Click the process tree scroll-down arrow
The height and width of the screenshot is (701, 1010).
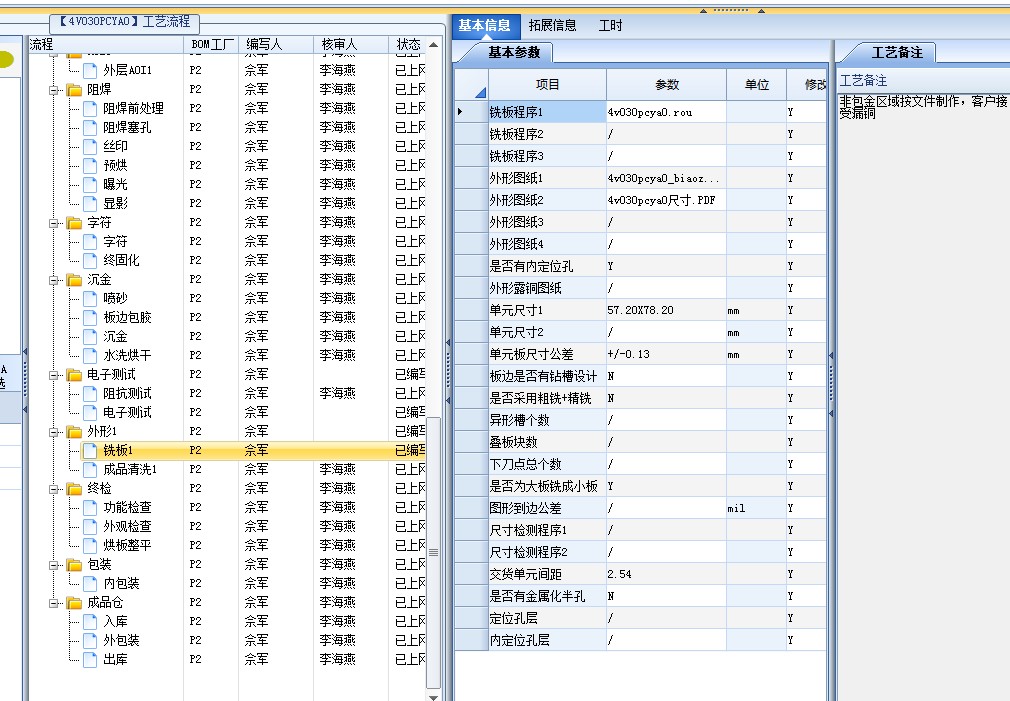pyautogui.click(x=434, y=696)
